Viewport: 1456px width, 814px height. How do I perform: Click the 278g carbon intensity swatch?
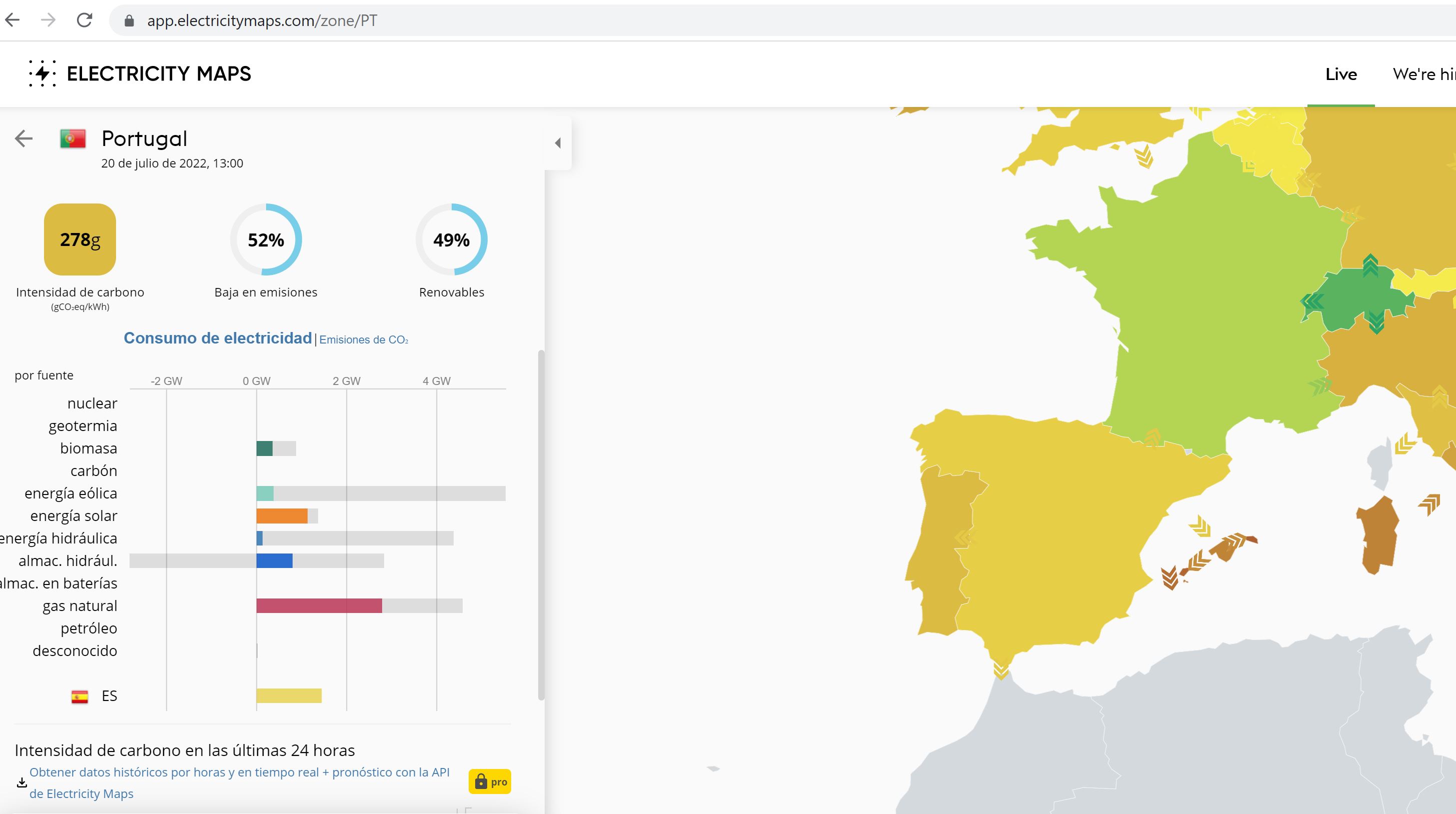(x=80, y=239)
